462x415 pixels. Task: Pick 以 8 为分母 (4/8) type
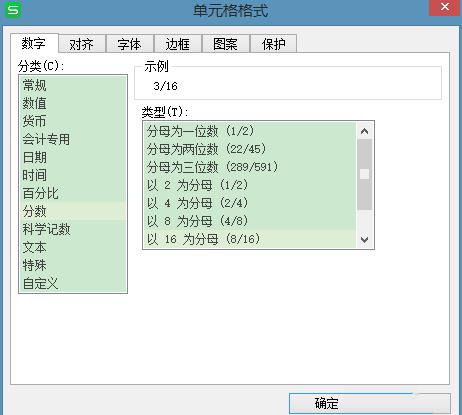tap(250, 221)
